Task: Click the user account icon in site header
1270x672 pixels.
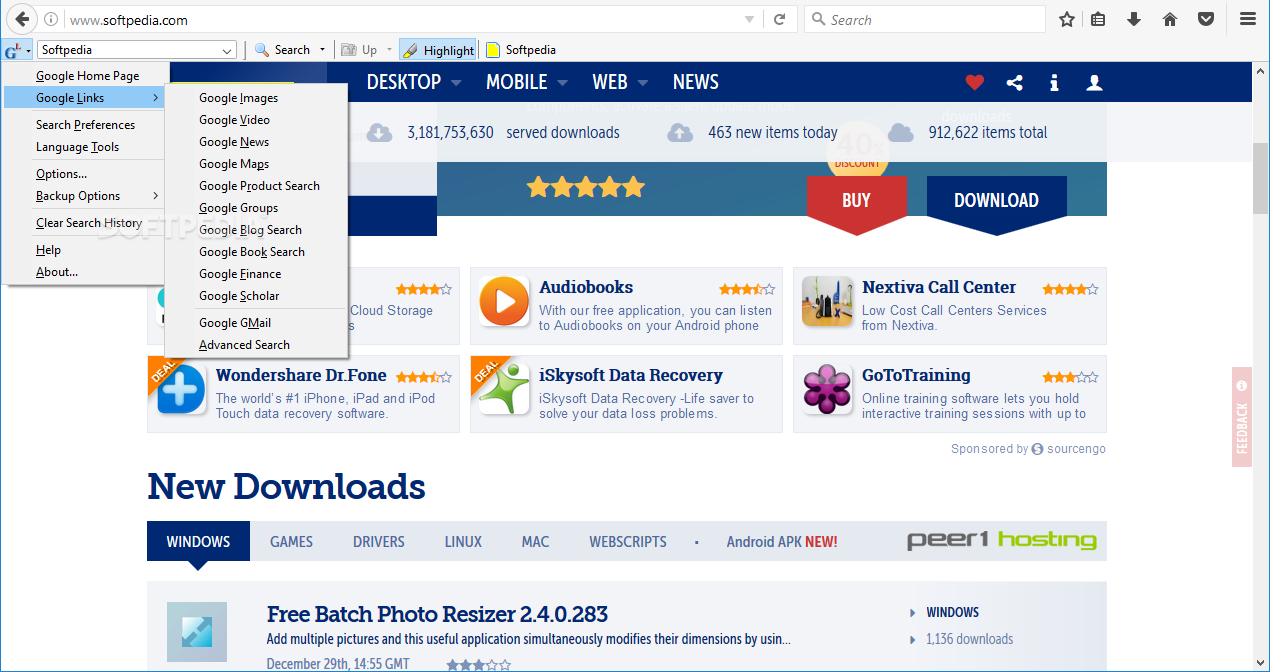Action: click(1094, 83)
